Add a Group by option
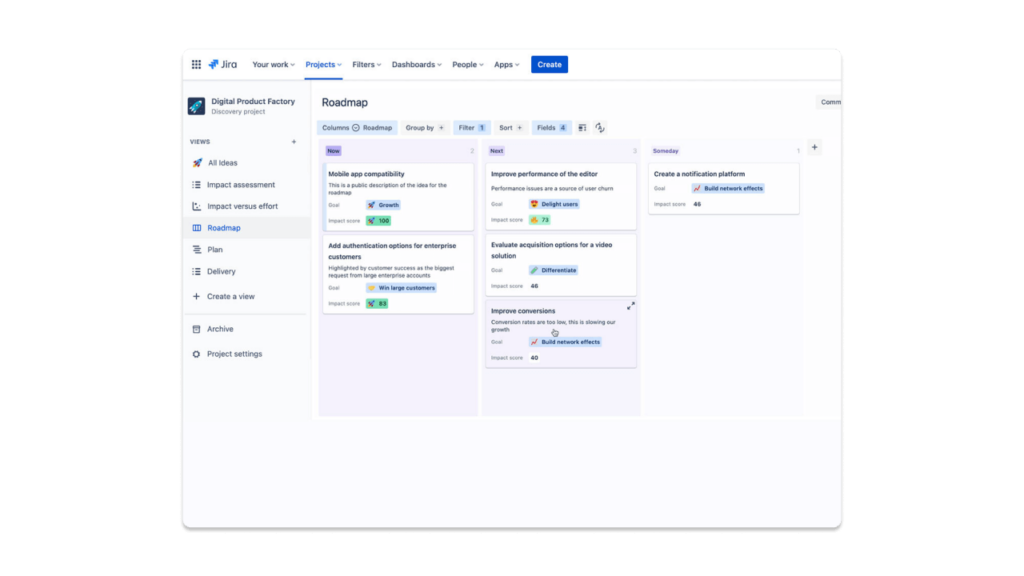 click(424, 128)
